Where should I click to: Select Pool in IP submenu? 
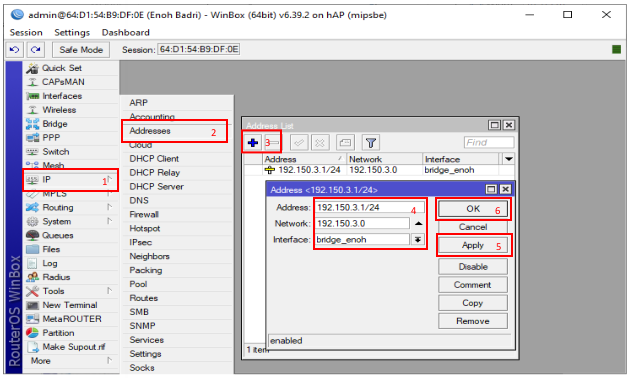pos(177,284)
